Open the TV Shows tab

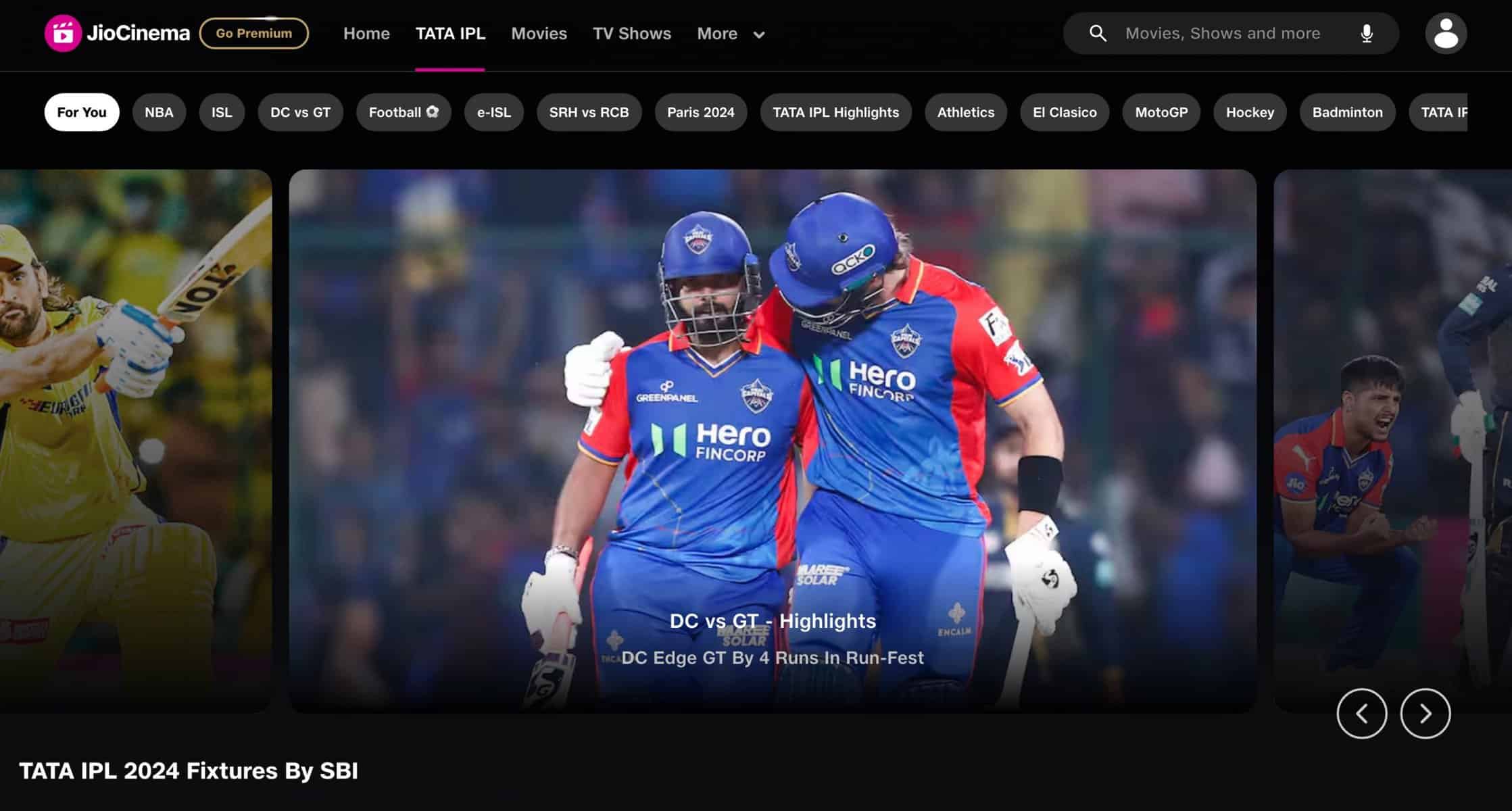[632, 33]
